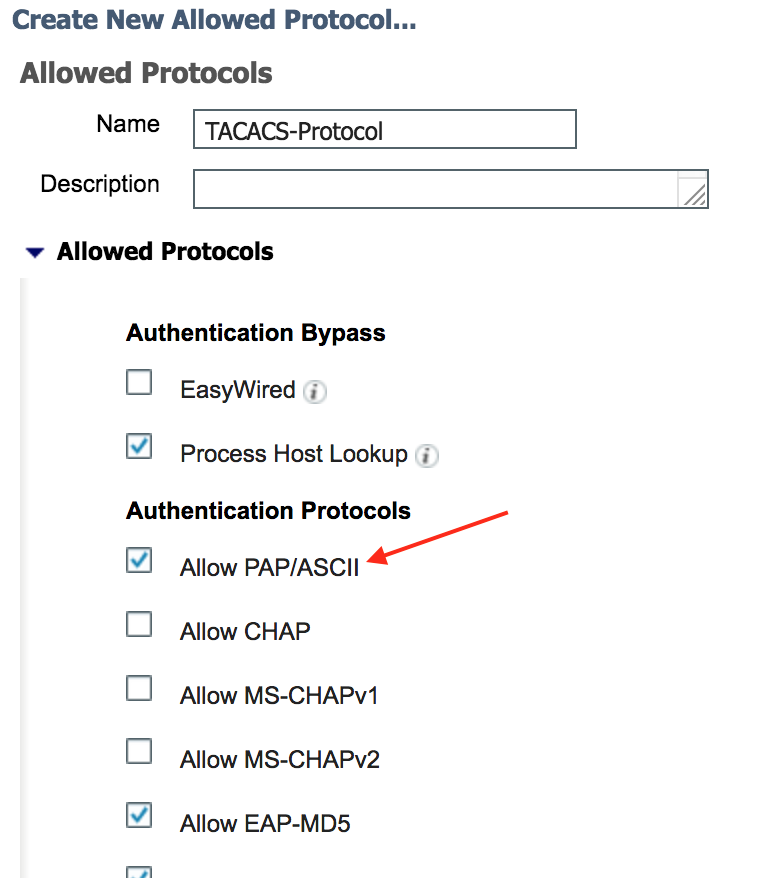Click the Description field label
Image resolution: width=772 pixels, height=878 pixels.
[x=100, y=184]
